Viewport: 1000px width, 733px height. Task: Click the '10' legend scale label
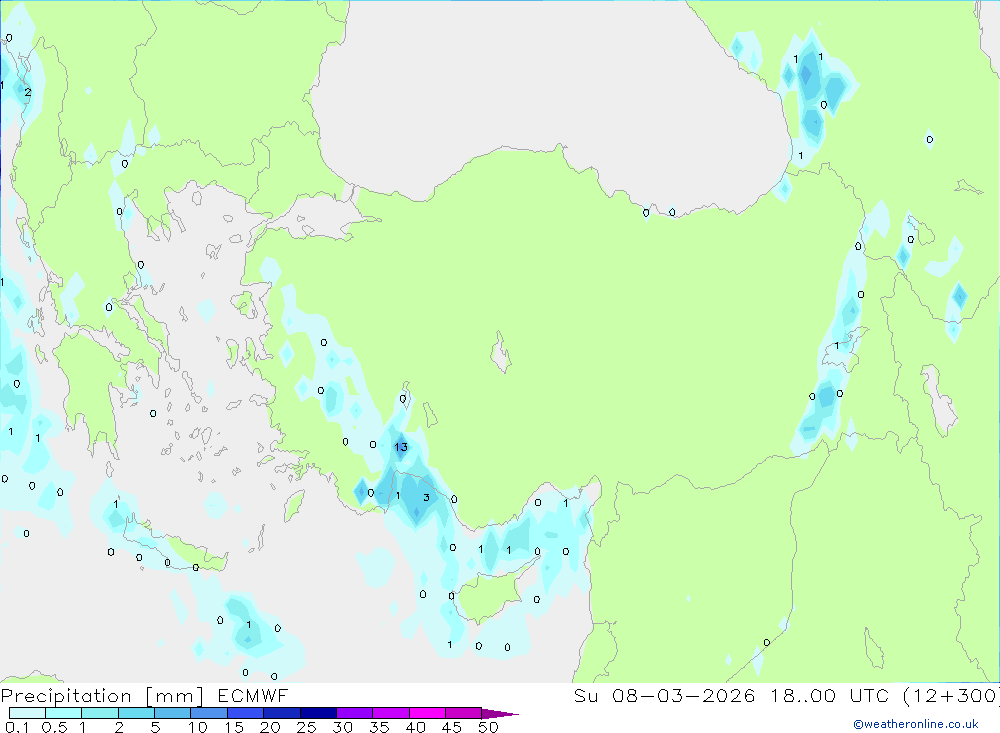coord(198,727)
